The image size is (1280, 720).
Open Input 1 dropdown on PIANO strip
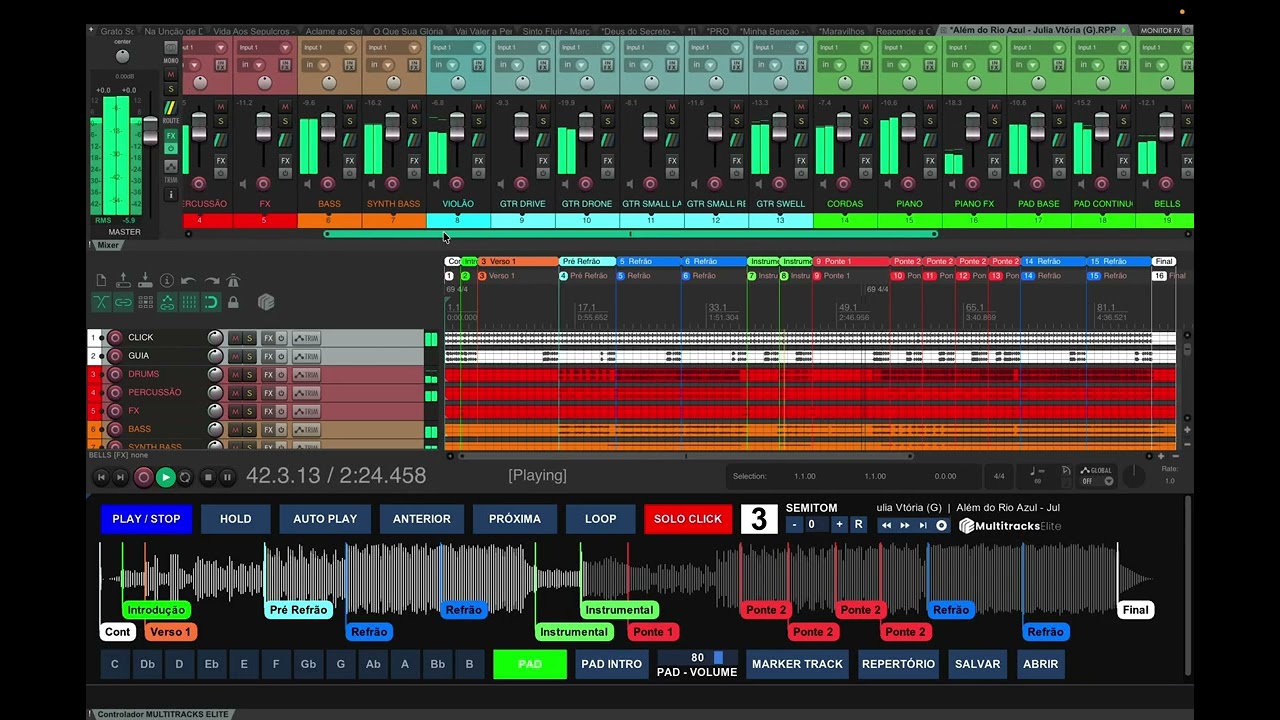909,47
